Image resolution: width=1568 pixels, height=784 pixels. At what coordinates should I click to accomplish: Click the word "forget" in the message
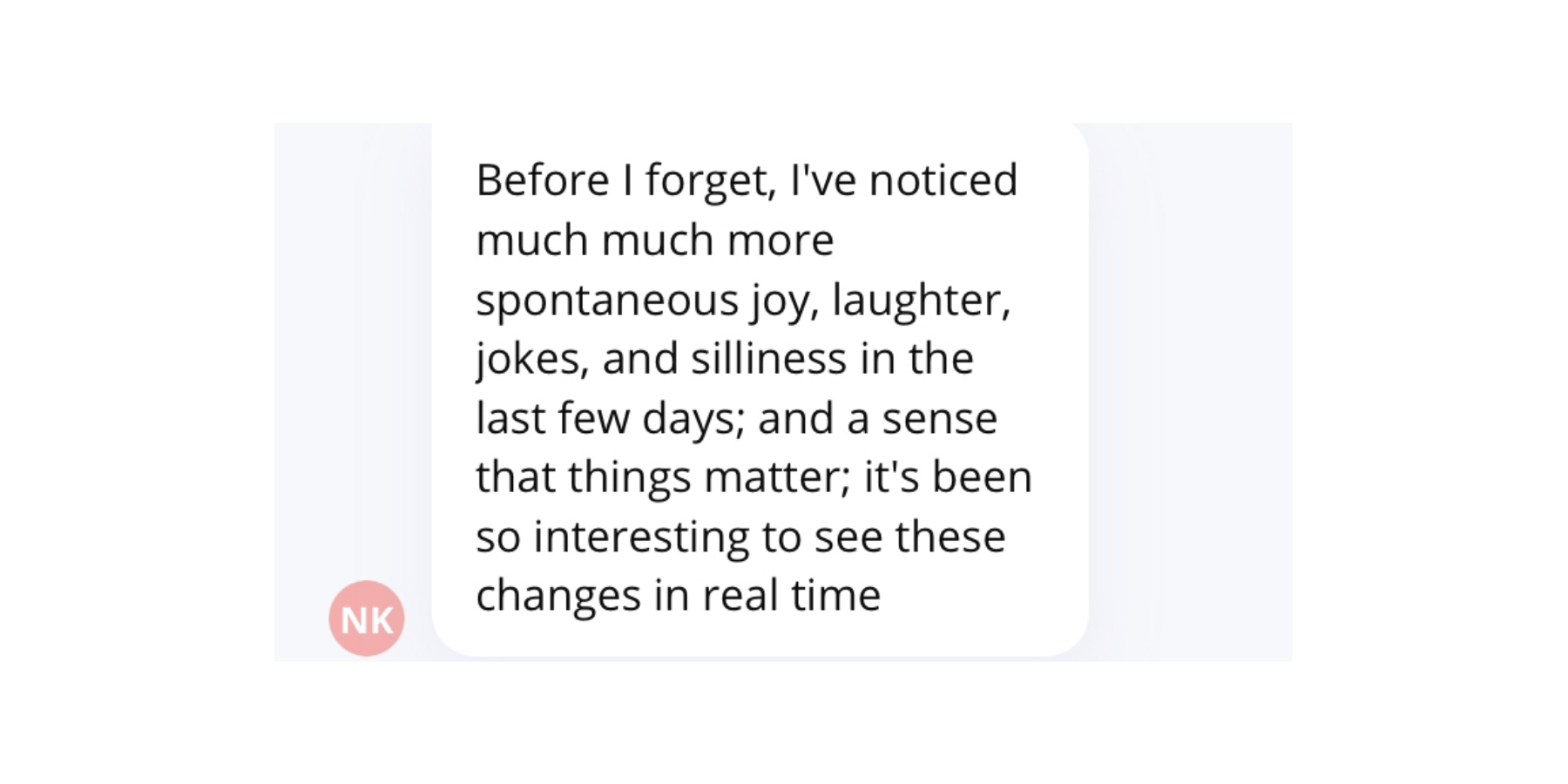tap(708, 182)
